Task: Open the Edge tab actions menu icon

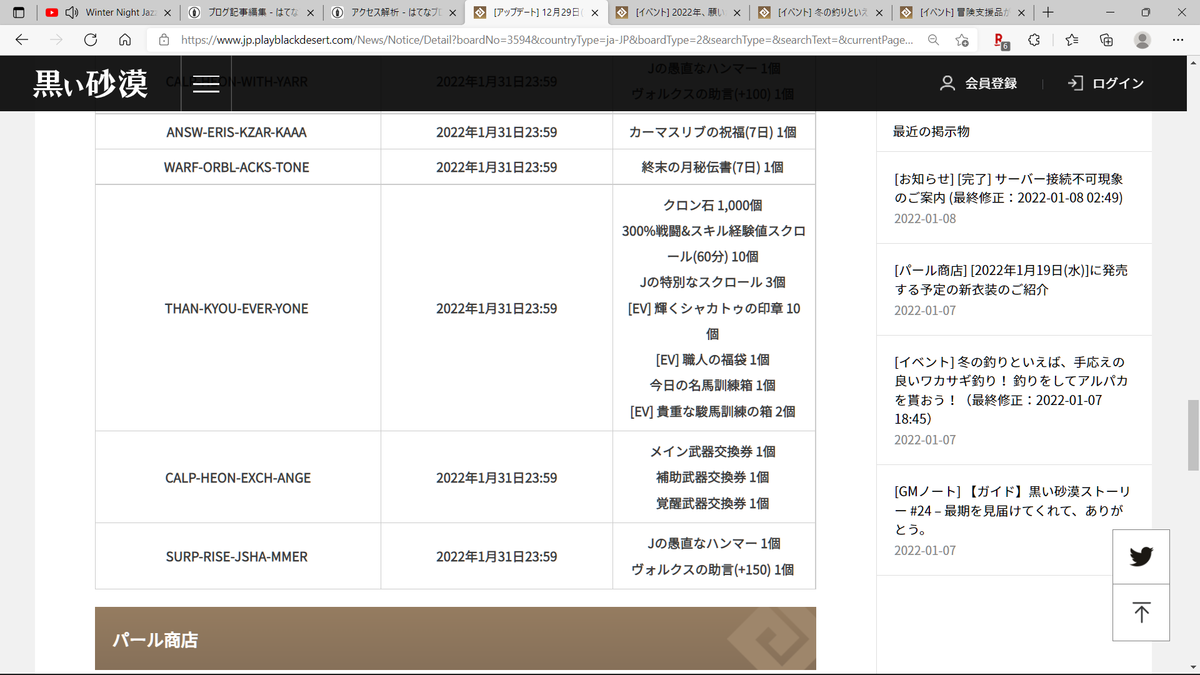Action: click(18, 13)
